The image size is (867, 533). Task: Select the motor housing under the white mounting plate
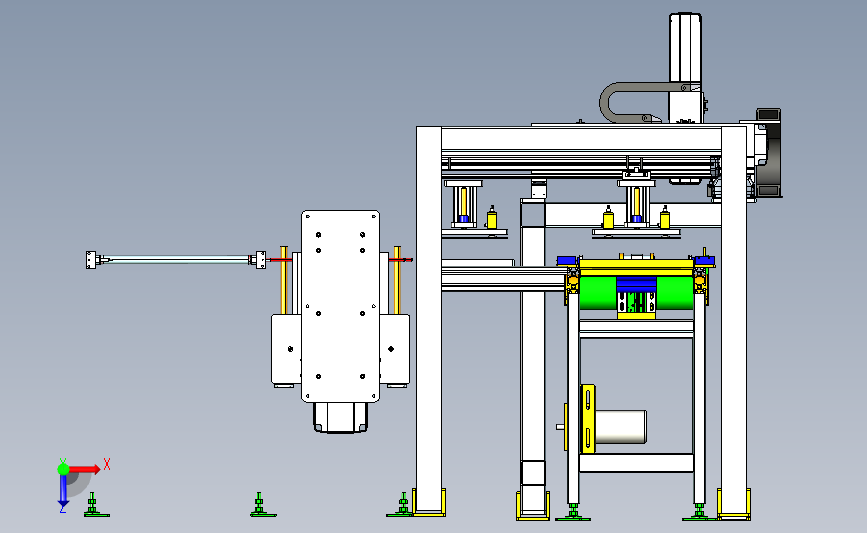coord(340,417)
